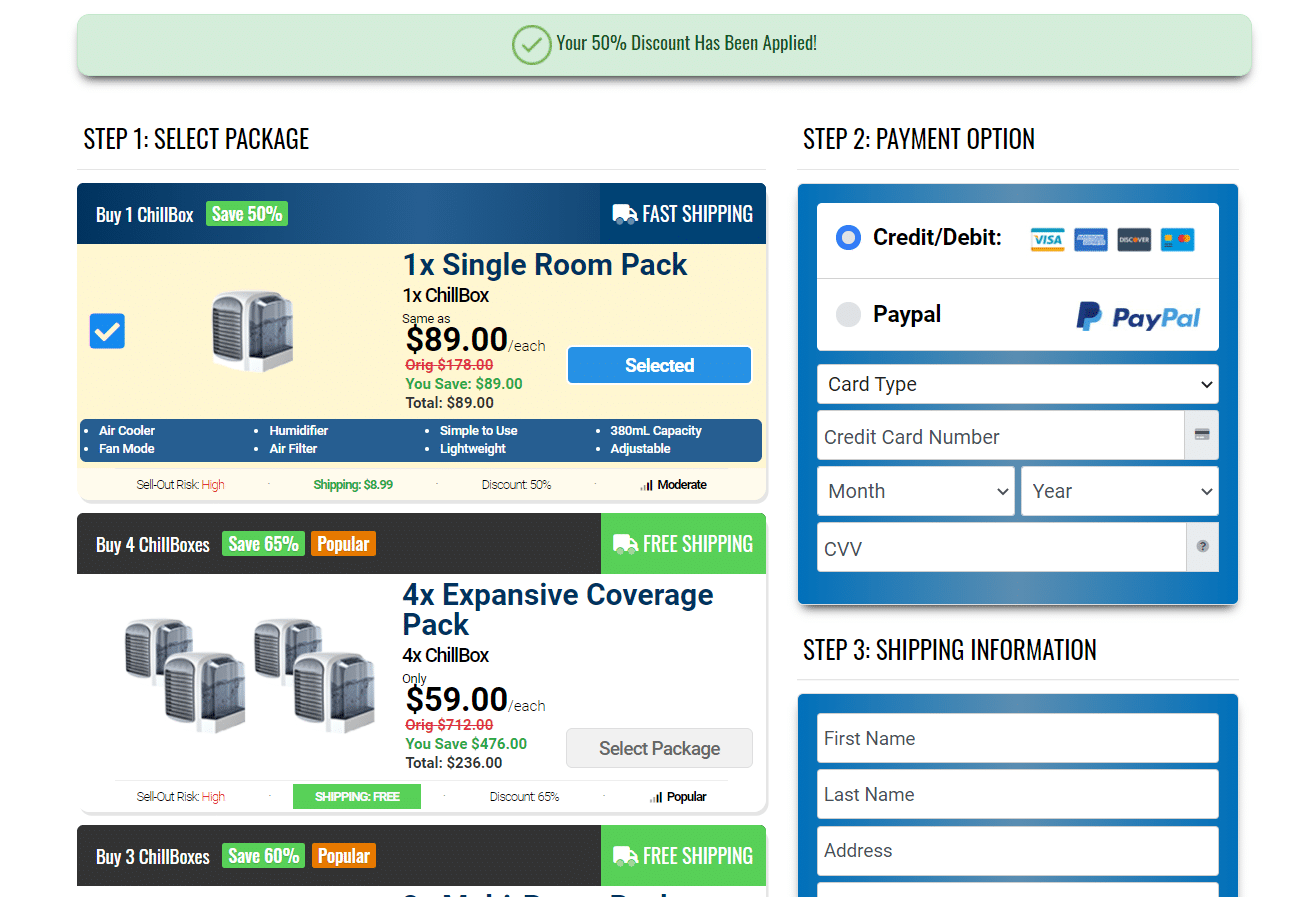
Task: Click 'You Save $476.00' text
Action: coord(466,744)
